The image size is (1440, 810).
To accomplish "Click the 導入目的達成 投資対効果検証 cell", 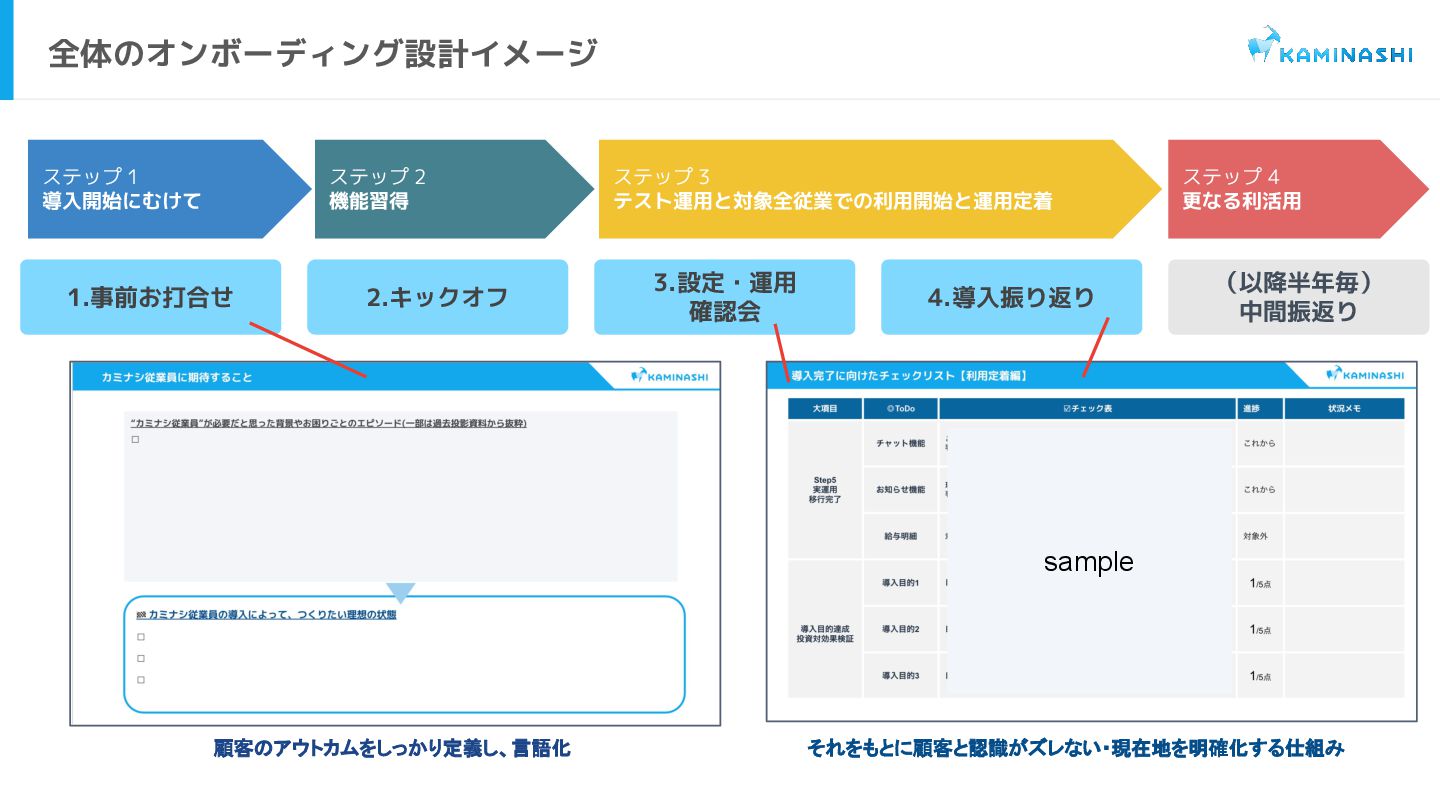I will (825, 629).
